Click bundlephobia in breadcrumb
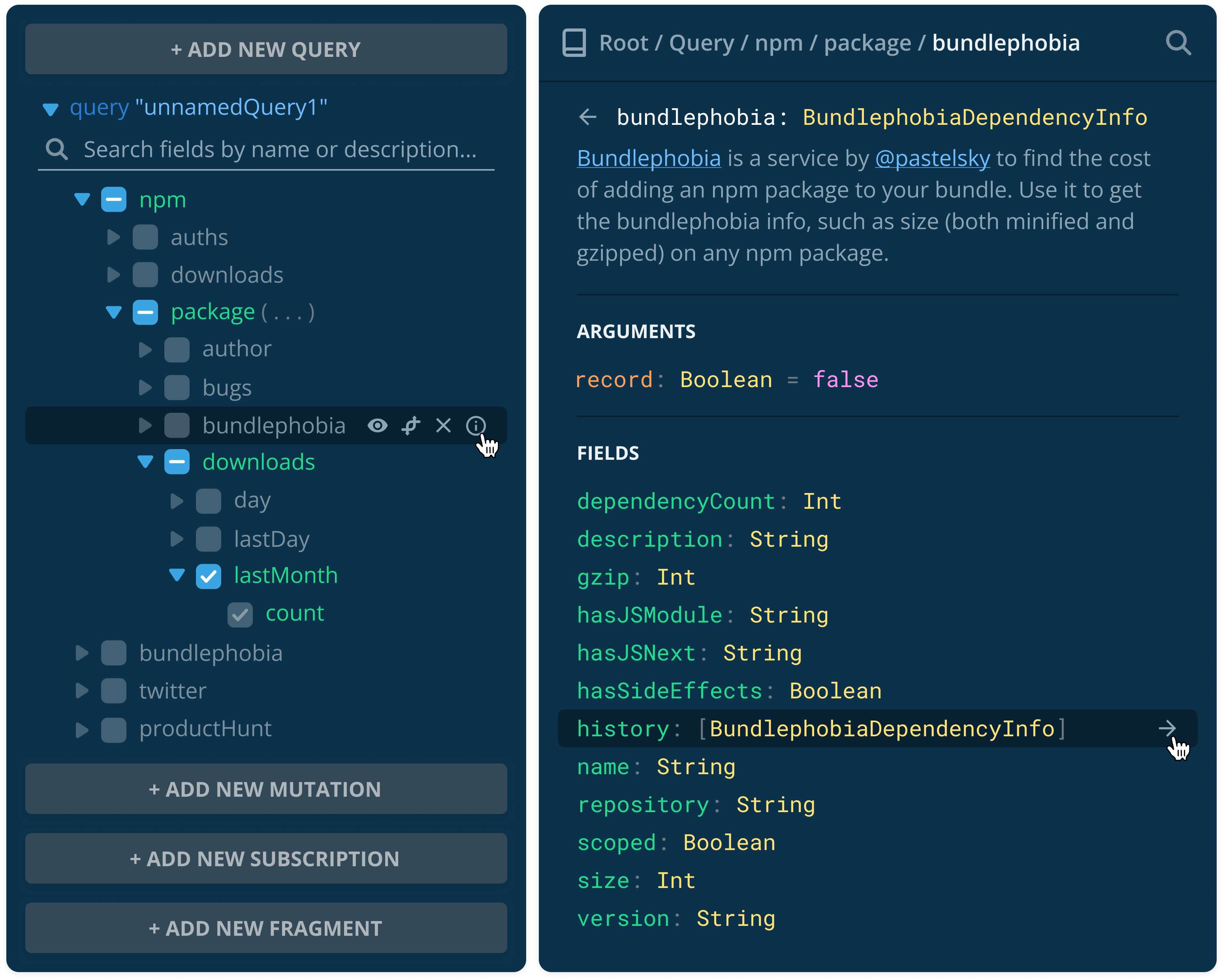Image resolution: width=1223 pixels, height=980 pixels. click(x=1006, y=43)
